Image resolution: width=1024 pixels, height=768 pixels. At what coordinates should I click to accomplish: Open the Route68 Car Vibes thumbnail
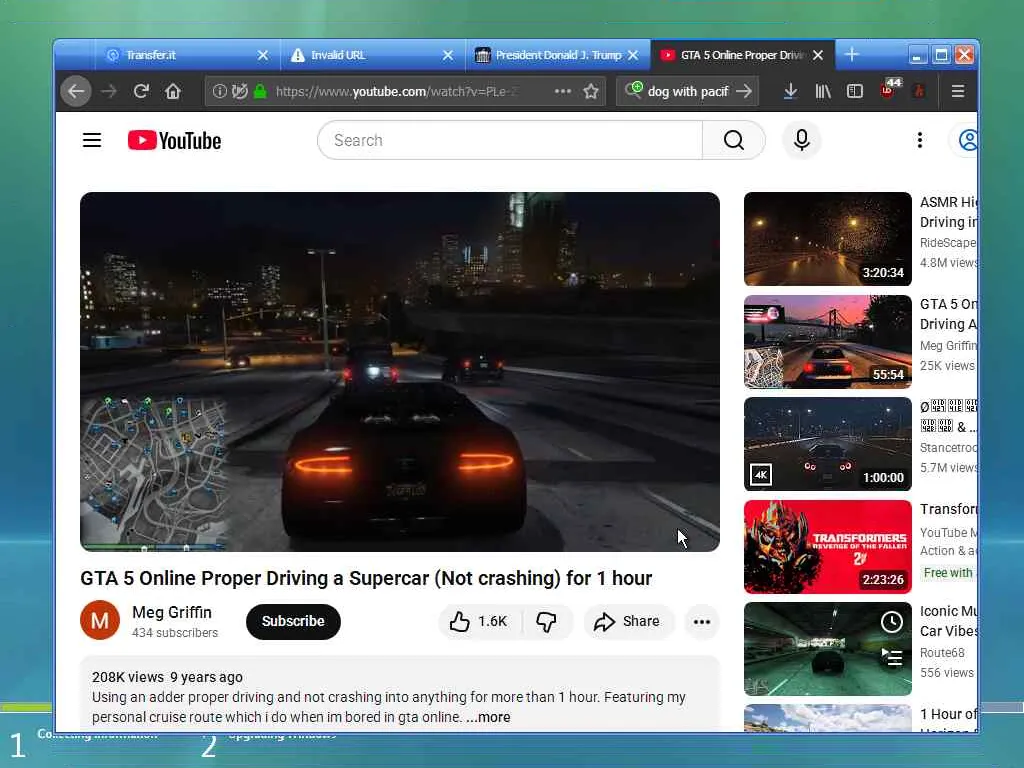(827, 649)
